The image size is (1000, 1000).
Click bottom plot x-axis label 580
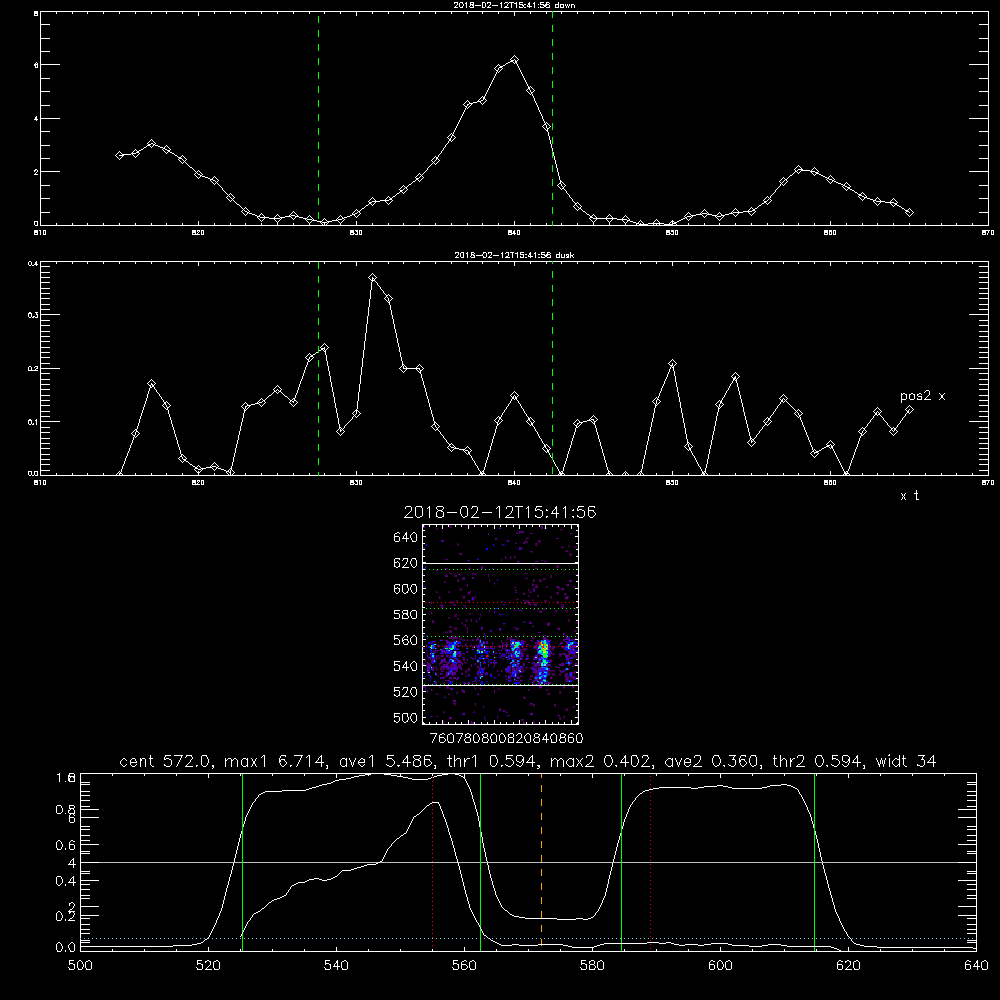click(592, 966)
